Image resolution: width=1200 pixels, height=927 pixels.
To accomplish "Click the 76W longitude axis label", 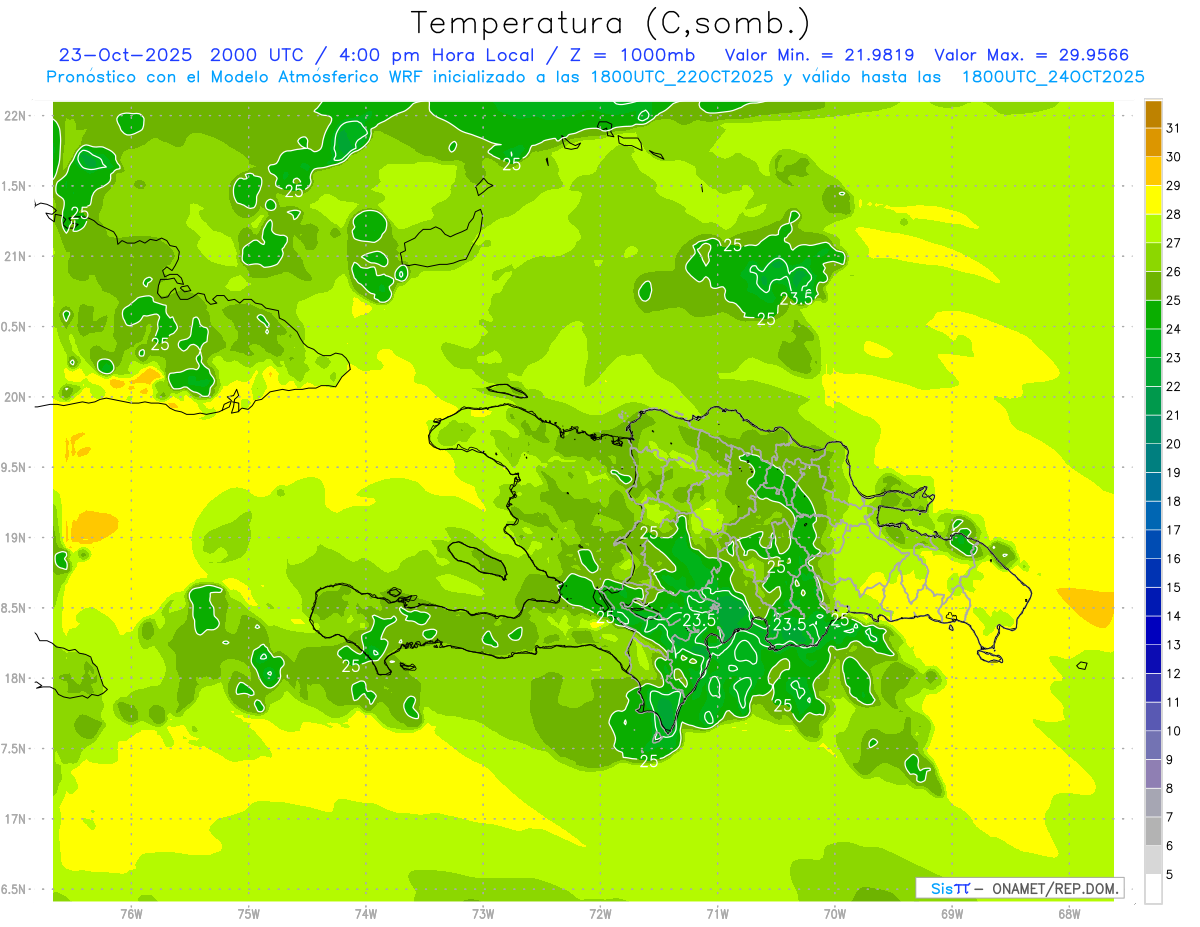I will [131, 913].
